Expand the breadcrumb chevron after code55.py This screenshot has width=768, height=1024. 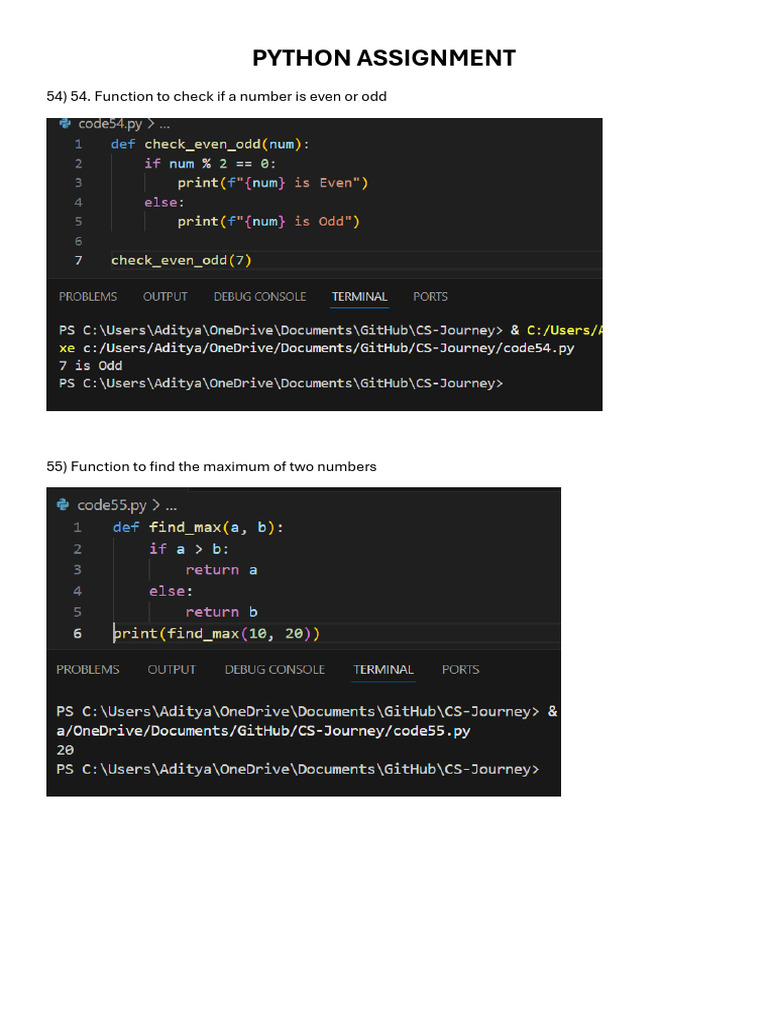tap(155, 505)
